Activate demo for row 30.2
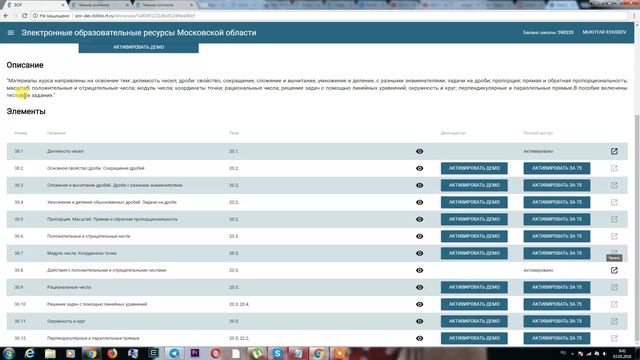 pyautogui.click(x=474, y=168)
